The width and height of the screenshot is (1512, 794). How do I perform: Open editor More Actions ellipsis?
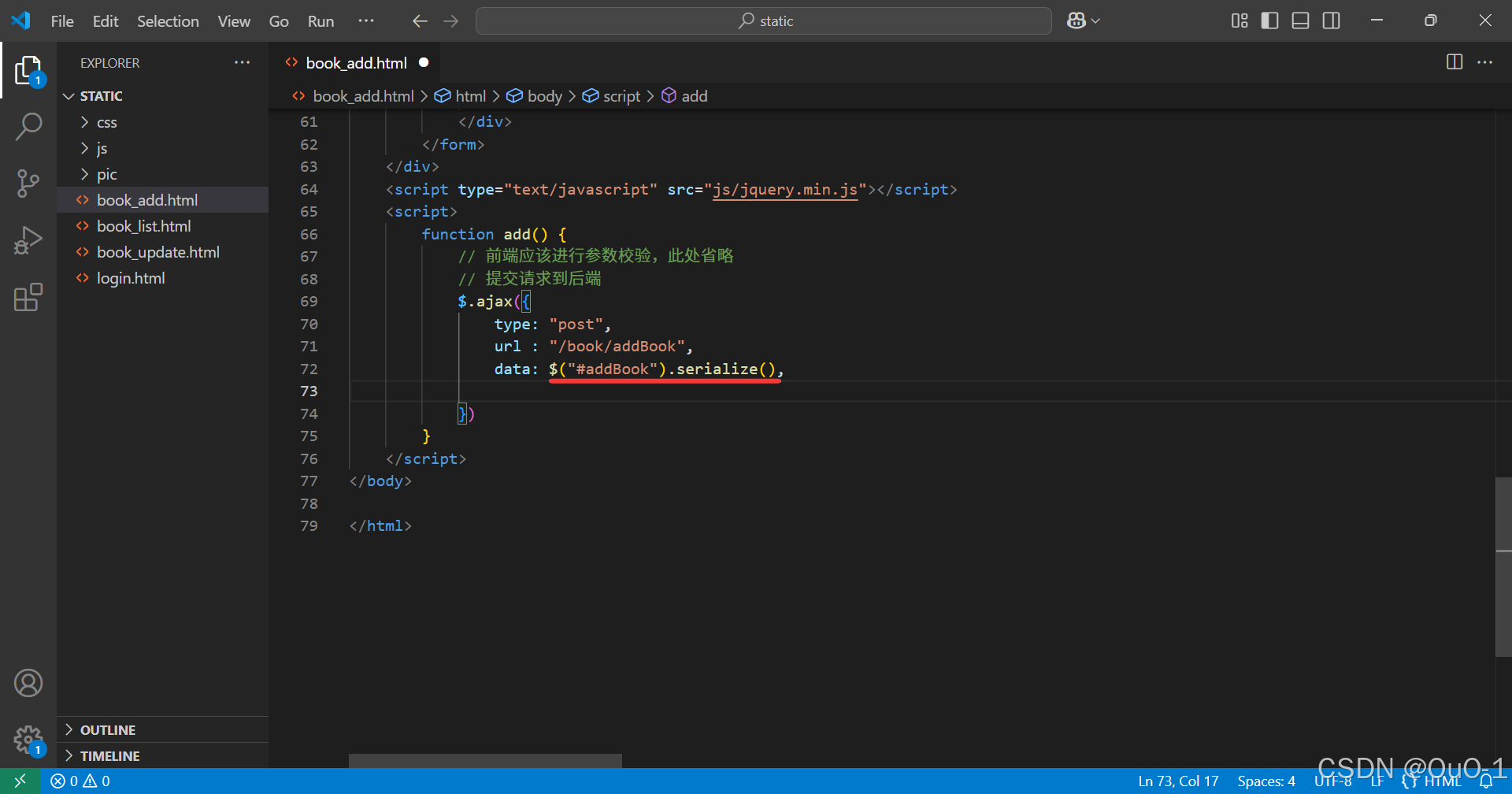point(1485,61)
